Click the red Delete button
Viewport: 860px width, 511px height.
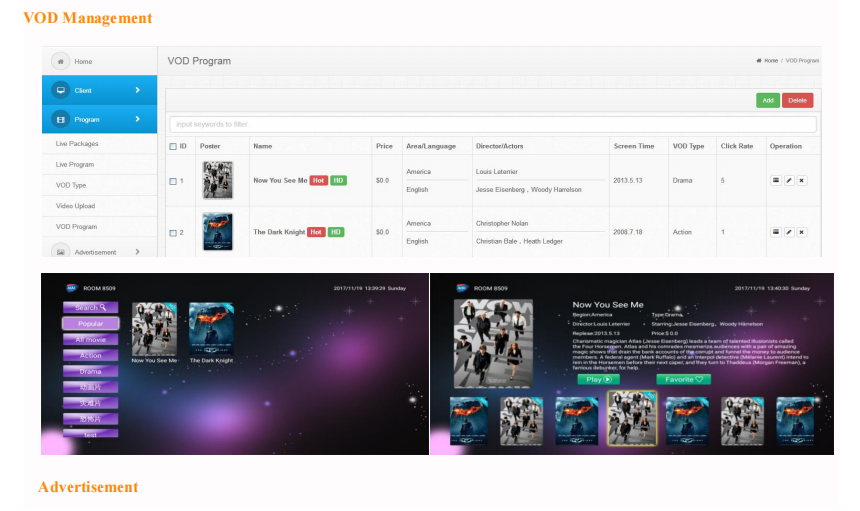pos(797,100)
